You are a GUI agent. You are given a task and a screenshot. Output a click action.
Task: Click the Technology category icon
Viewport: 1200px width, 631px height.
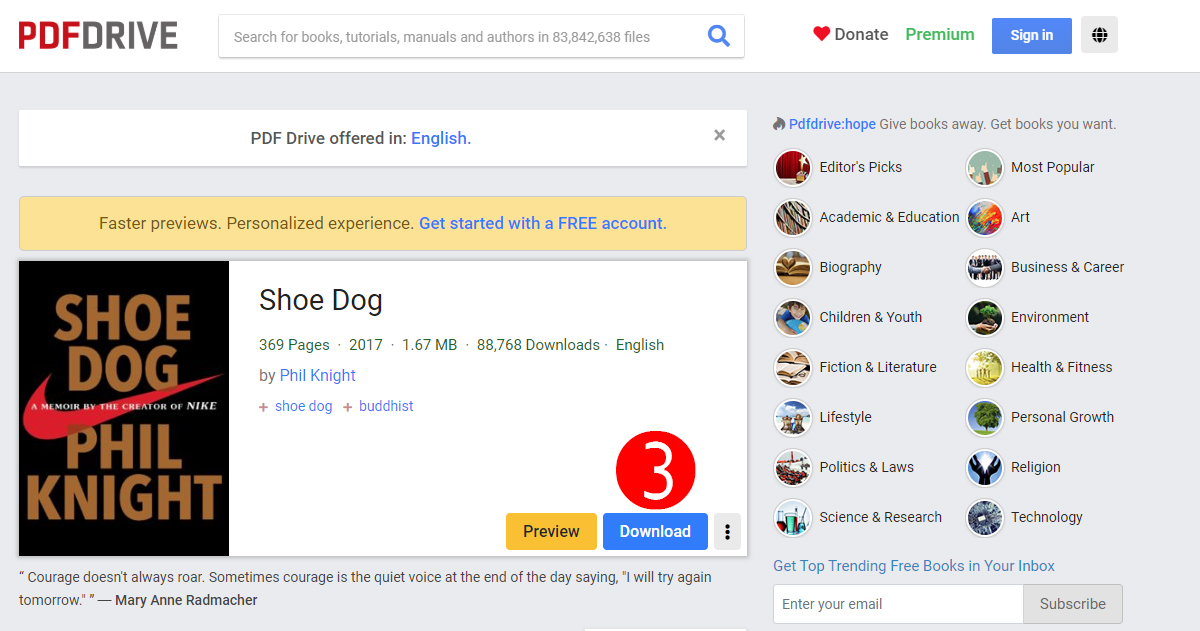point(985,517)
